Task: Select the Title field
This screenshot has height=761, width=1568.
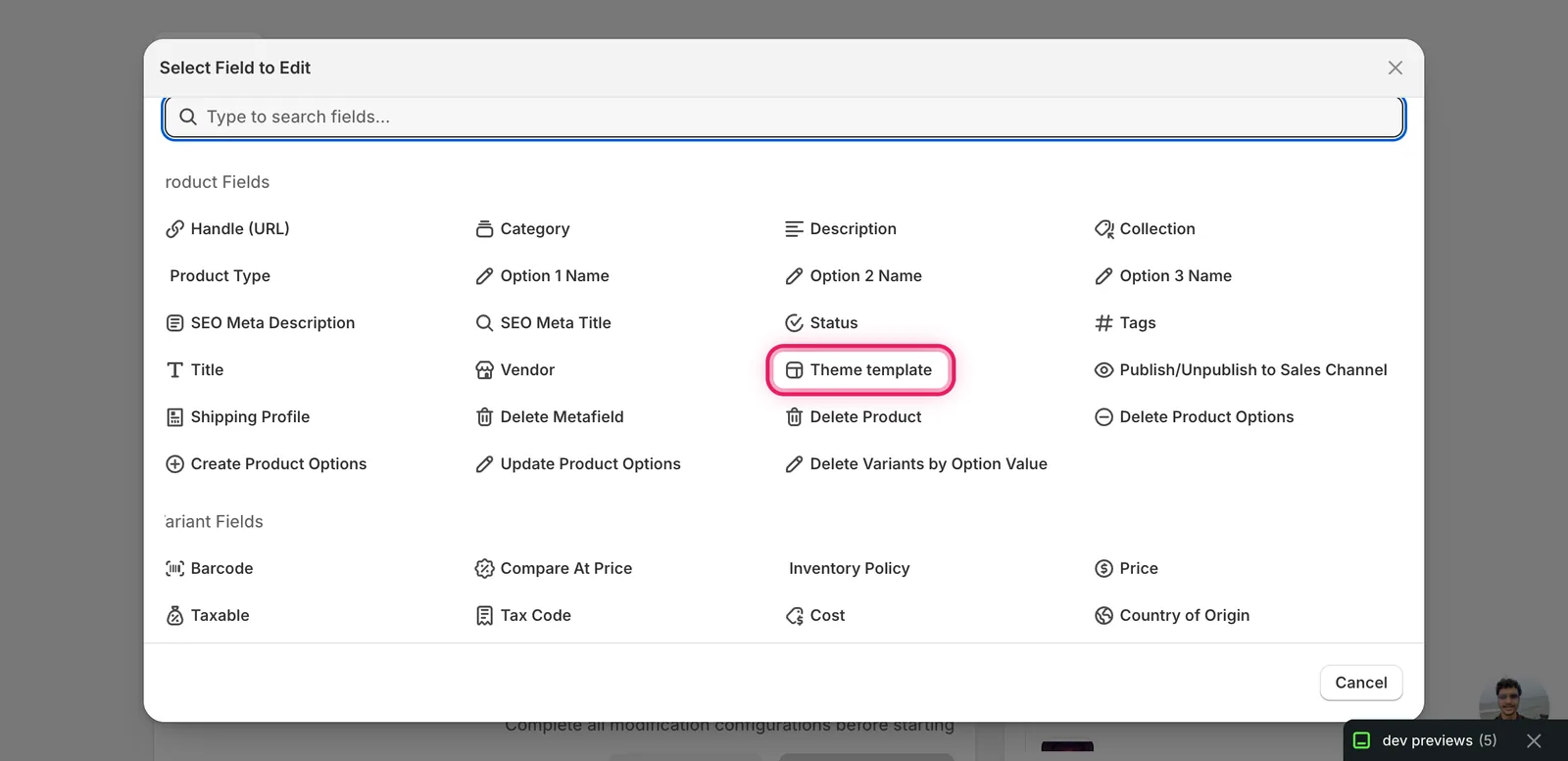Action: pos(195,370)
